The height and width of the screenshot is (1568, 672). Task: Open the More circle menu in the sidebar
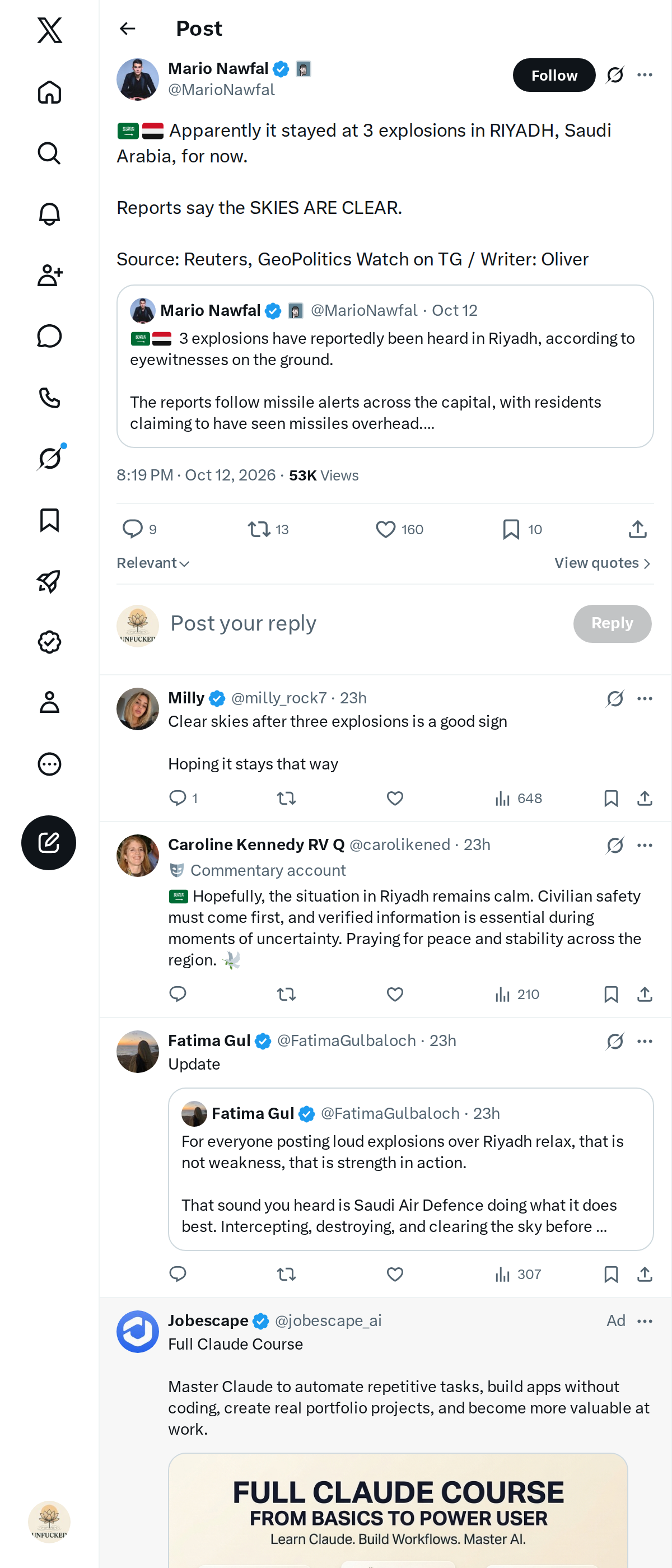tap(49, 764)
